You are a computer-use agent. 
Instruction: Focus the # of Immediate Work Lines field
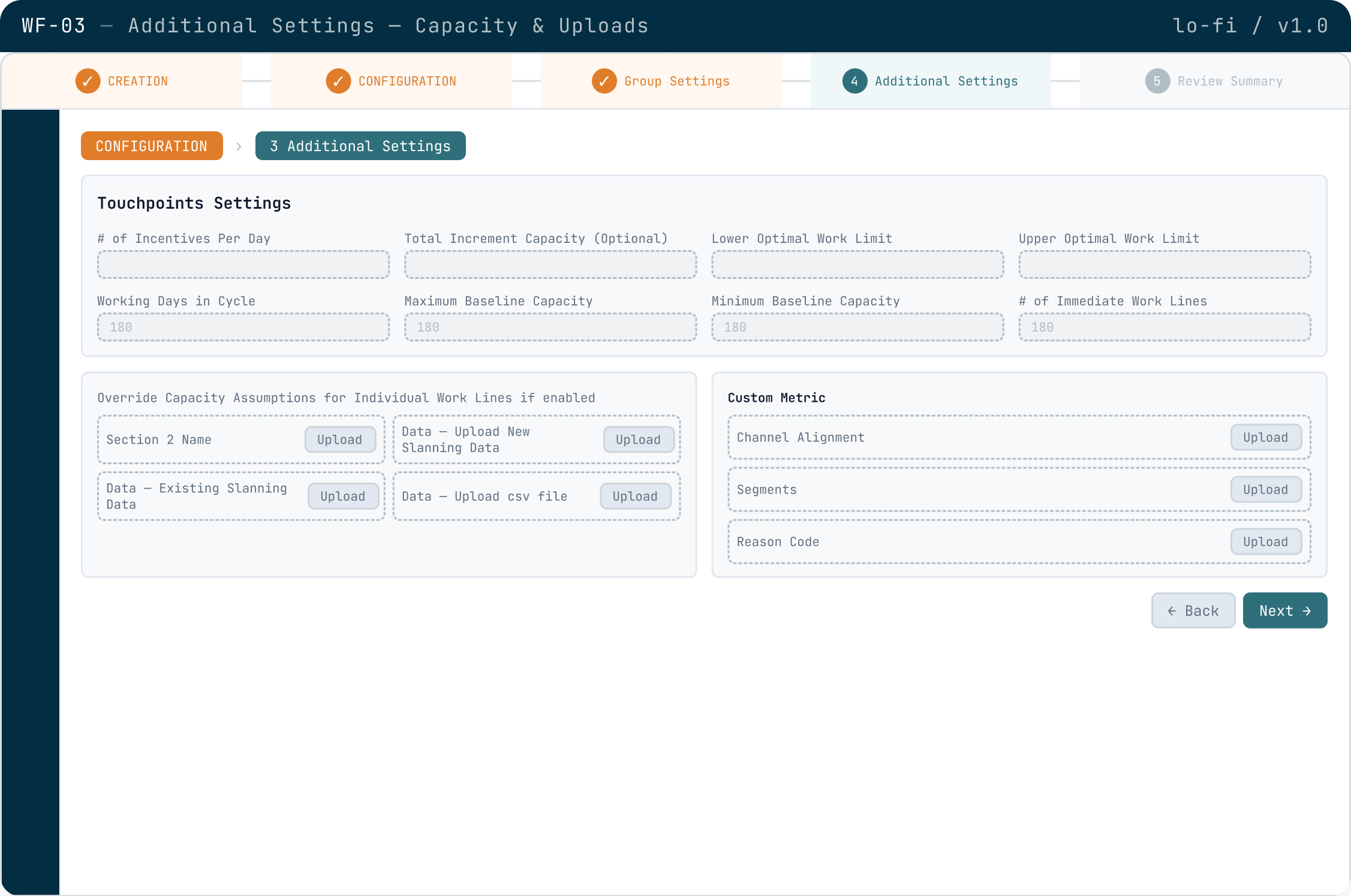coord(1165,327)
